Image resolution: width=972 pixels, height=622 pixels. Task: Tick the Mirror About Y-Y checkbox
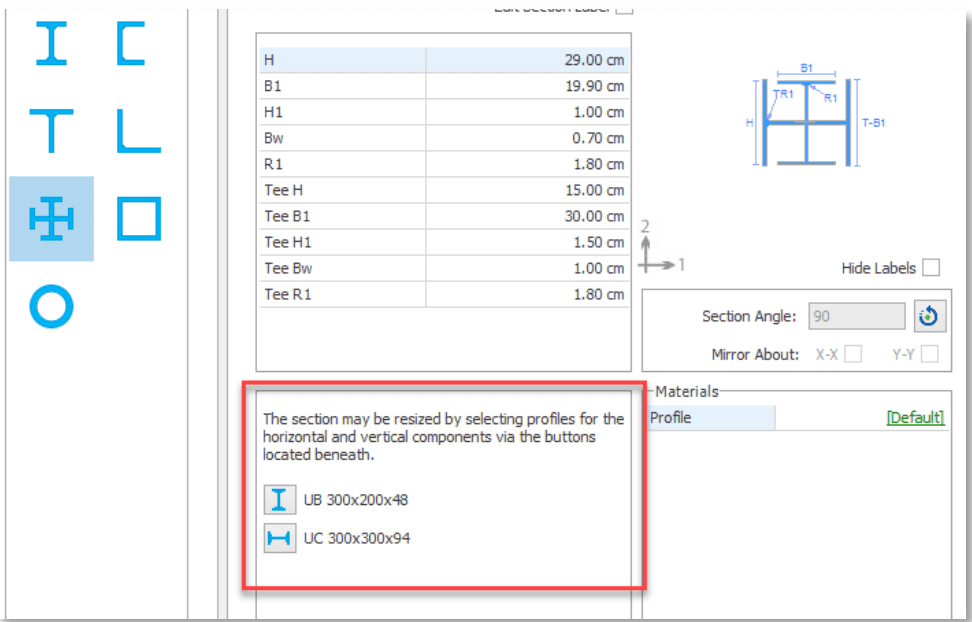coord(930,354)
